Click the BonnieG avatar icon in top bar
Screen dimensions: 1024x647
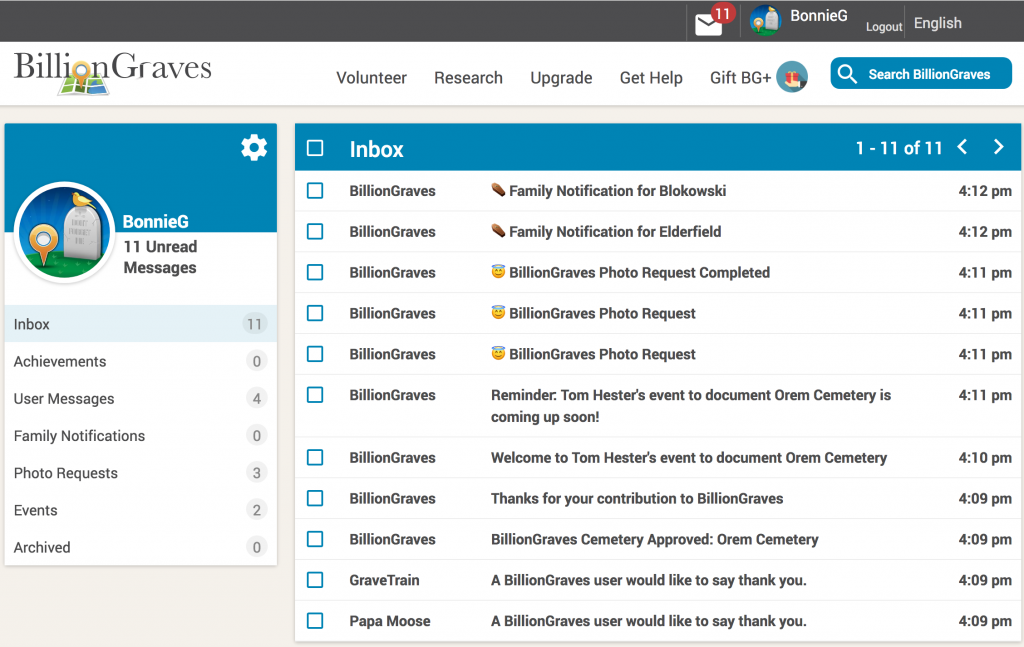click(x=765, y=20)
